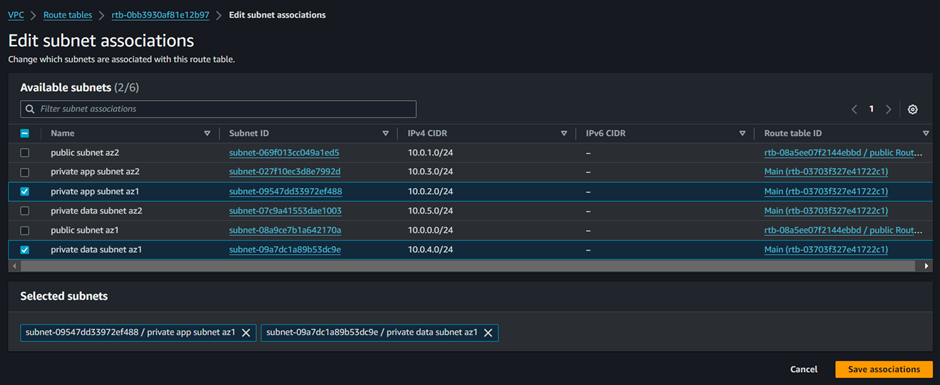Sort by the IPv6 CIDR column arrow
940x385 pixels.
coord(742,134)
